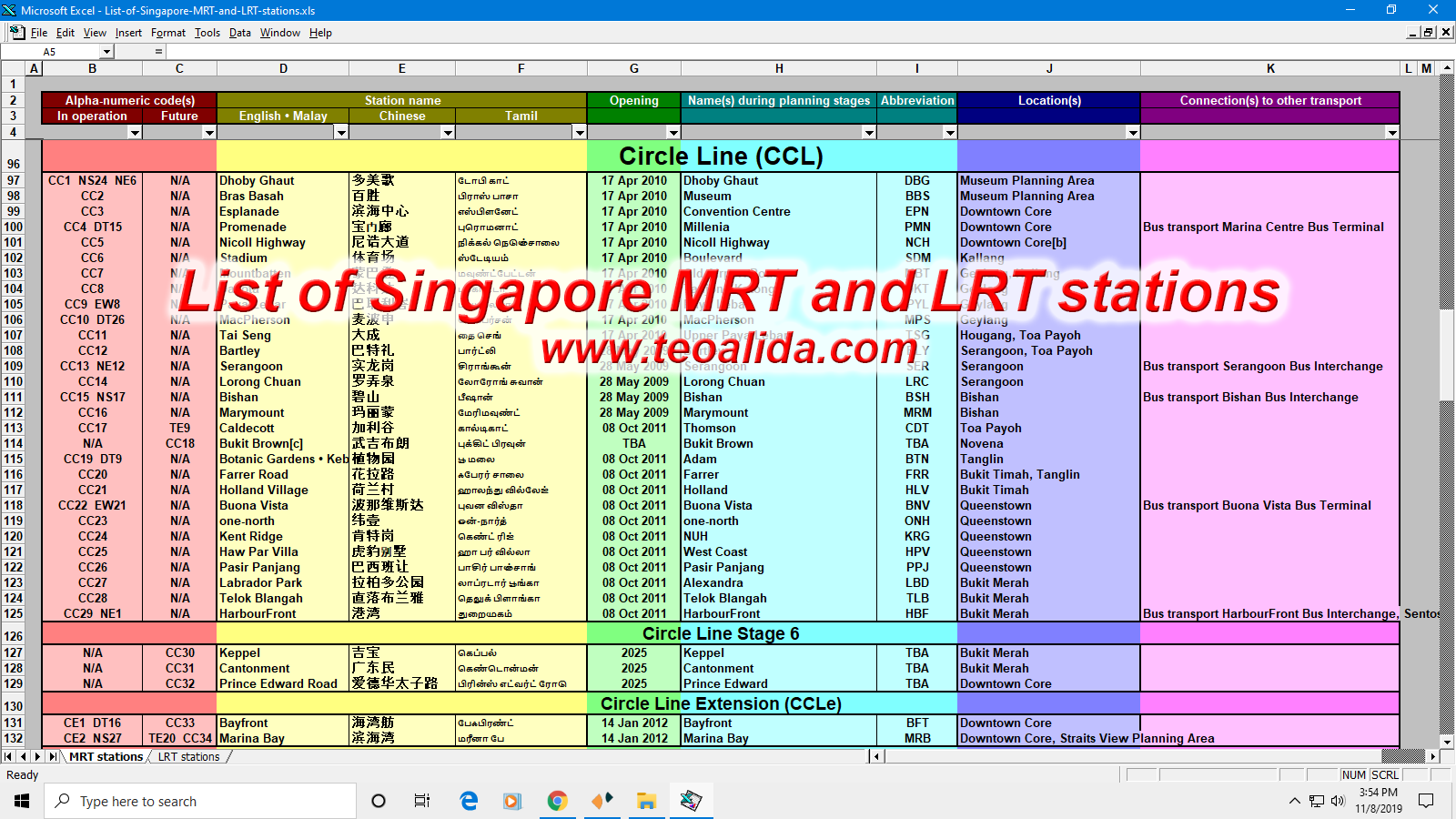This screenshot has height=819, width=1456.
Task: Launch Google Chrome from the taskbar
Action: (557, 801)
